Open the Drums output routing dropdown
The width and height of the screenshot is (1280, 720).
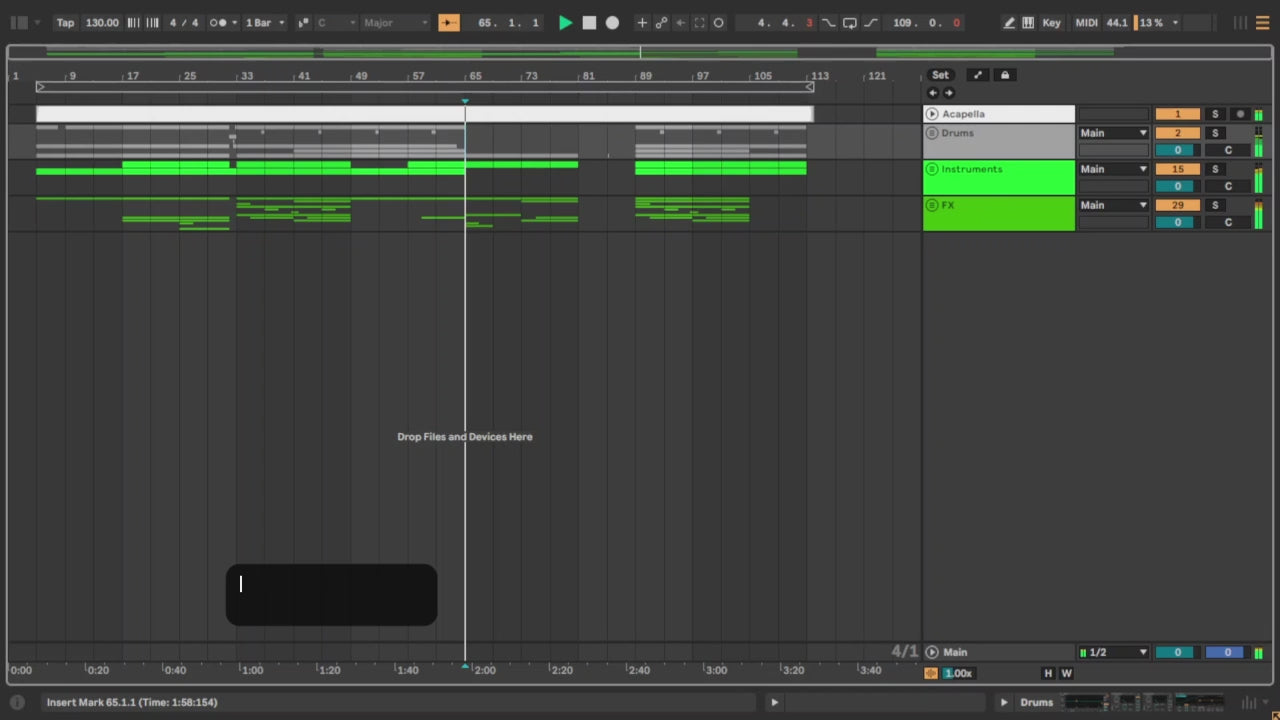tap(1113, 133)
